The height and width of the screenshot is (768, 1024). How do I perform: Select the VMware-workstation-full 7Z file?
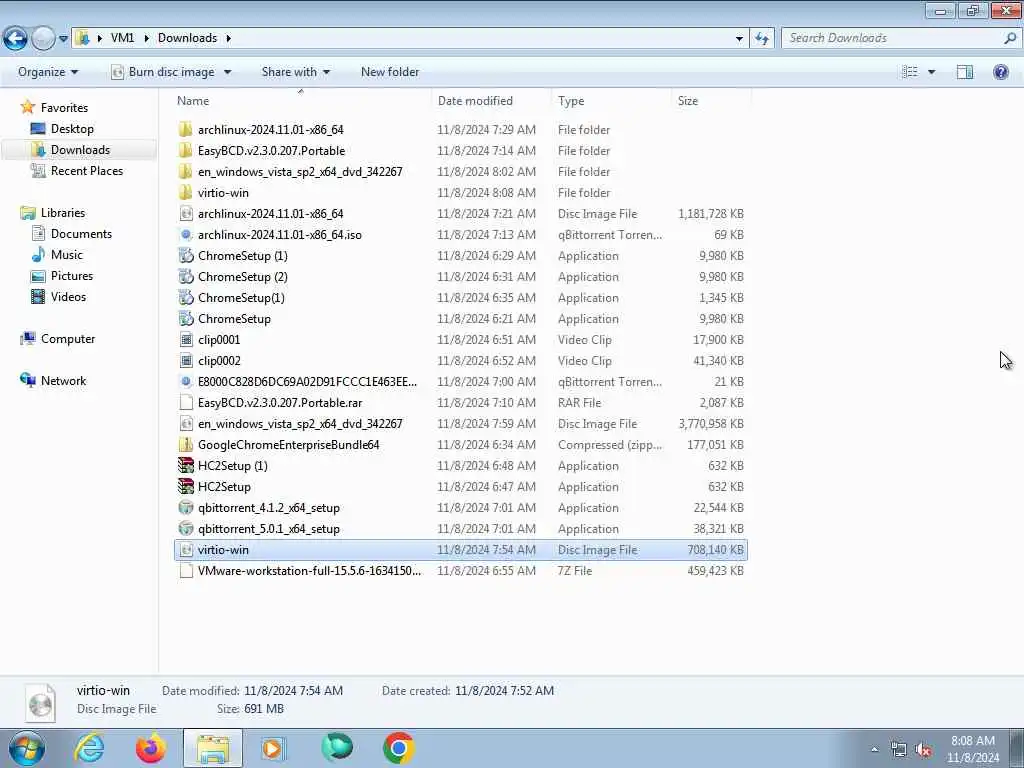click(x=461, y=571)
